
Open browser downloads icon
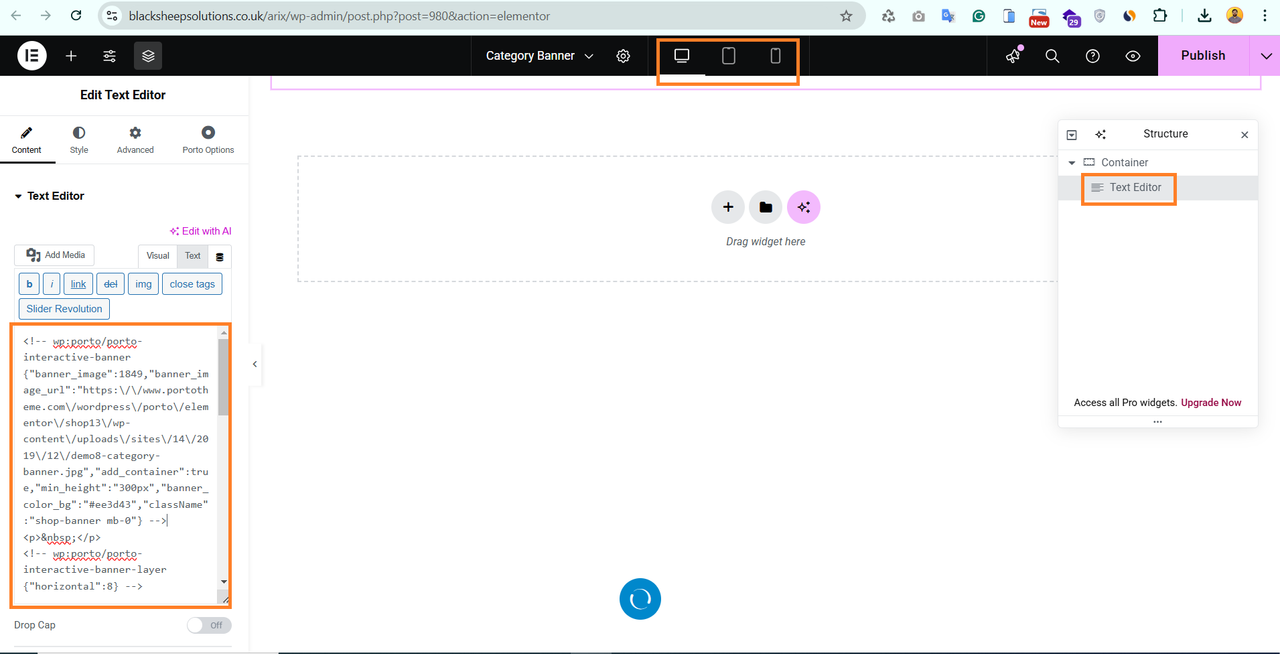[x=1204, y=16]
